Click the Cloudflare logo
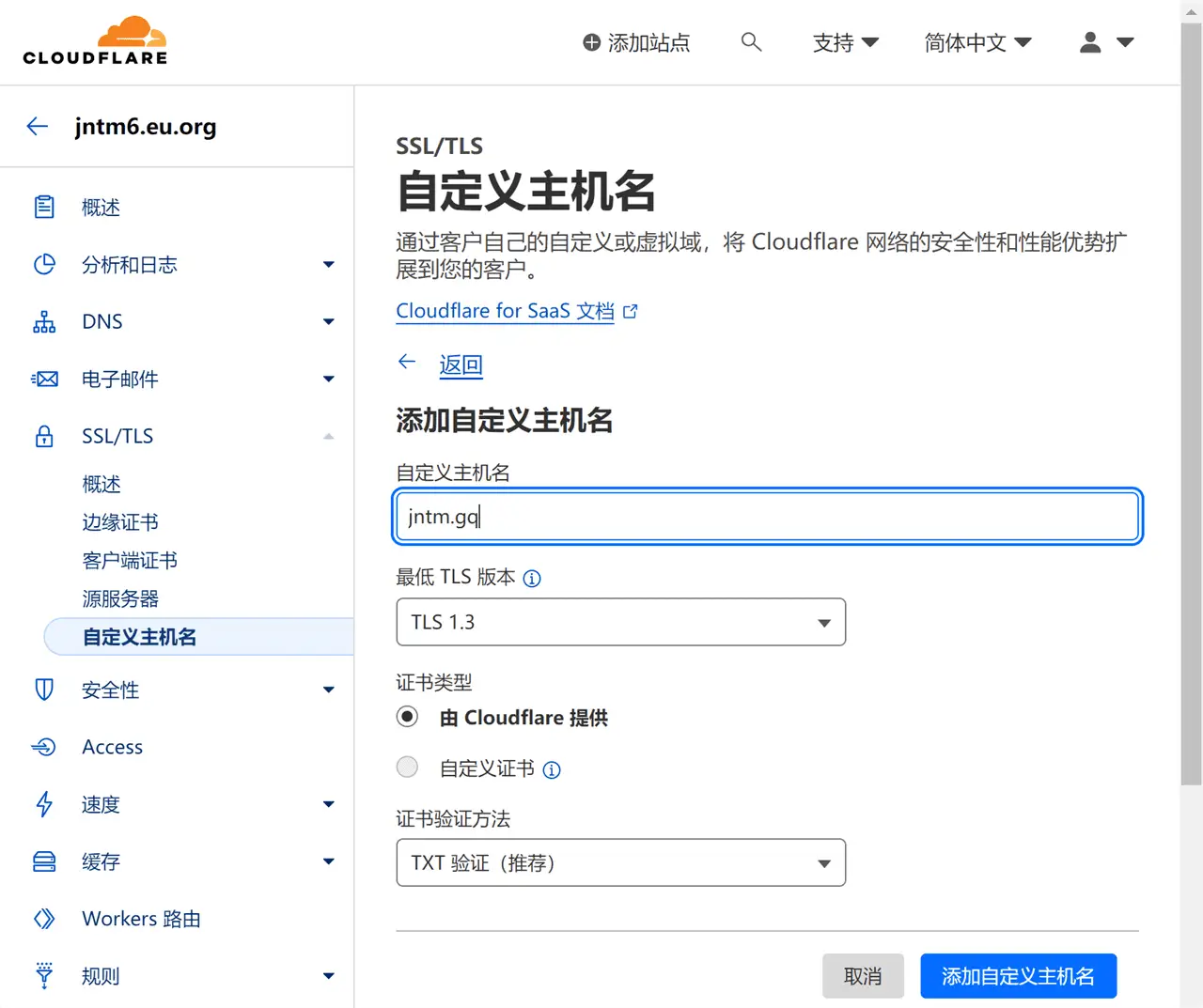The height and width of the screenshot is (1008, 1203). click(x=95, y=41)
